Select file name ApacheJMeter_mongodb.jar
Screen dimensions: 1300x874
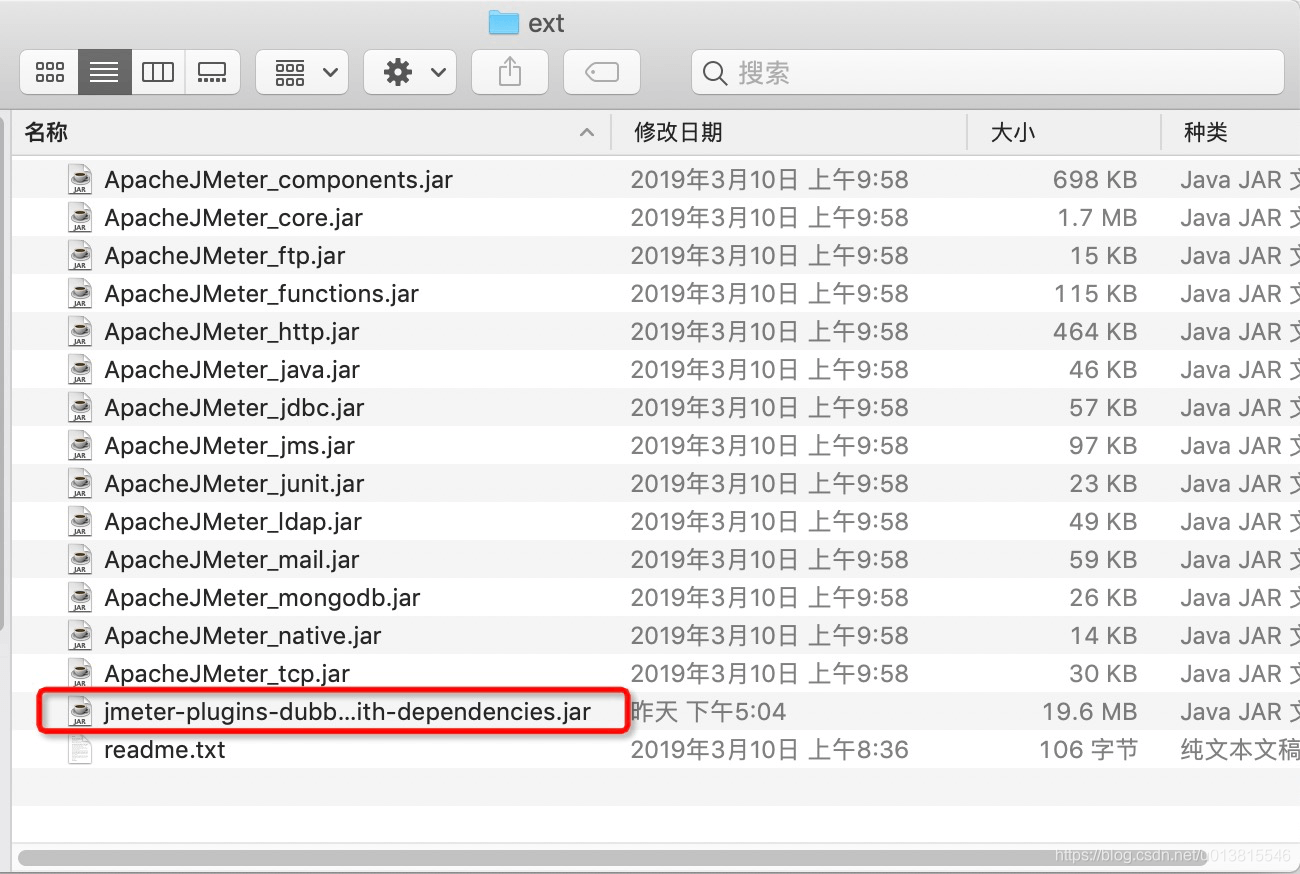[262, 598]
